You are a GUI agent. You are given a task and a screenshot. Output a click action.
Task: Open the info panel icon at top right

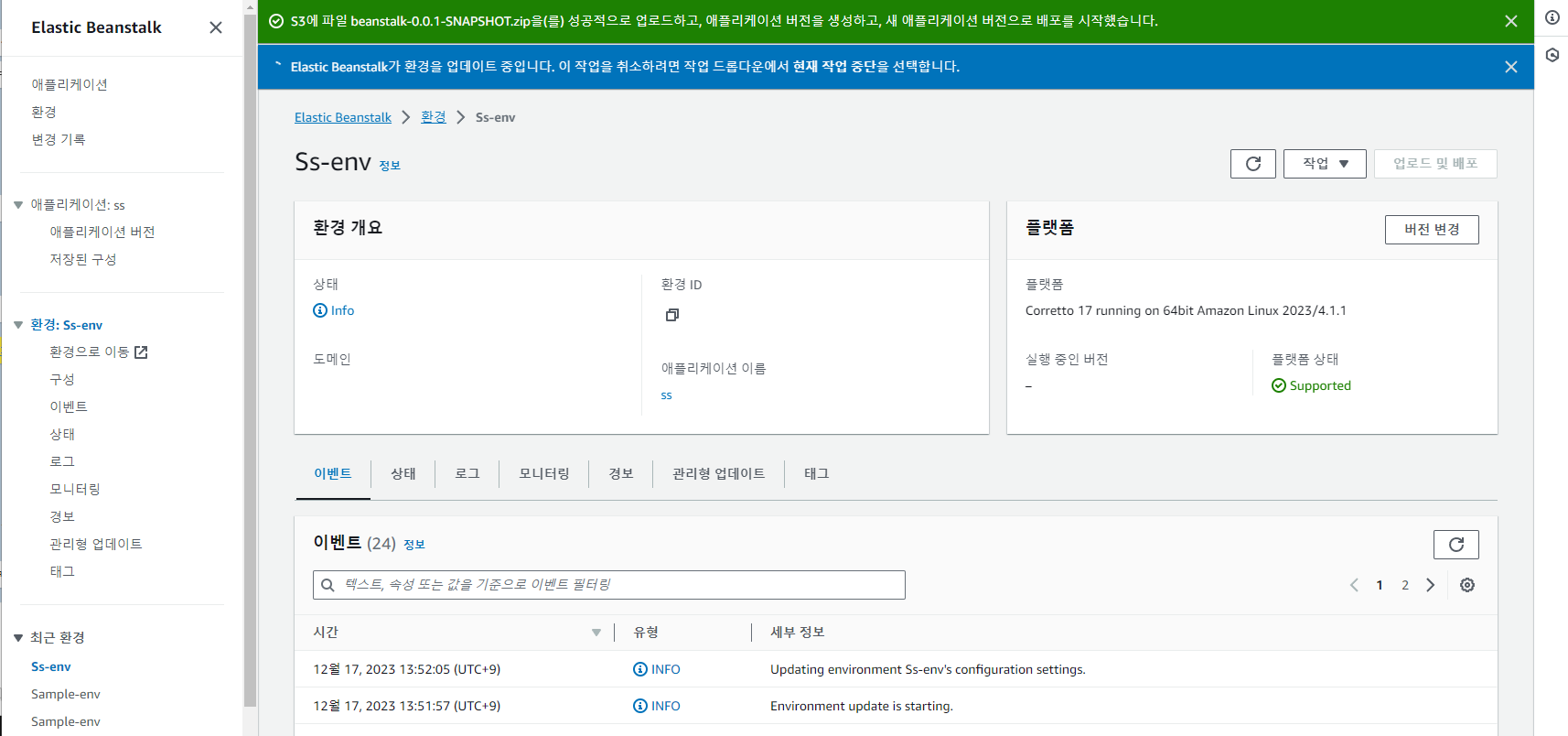point(1552,17)
